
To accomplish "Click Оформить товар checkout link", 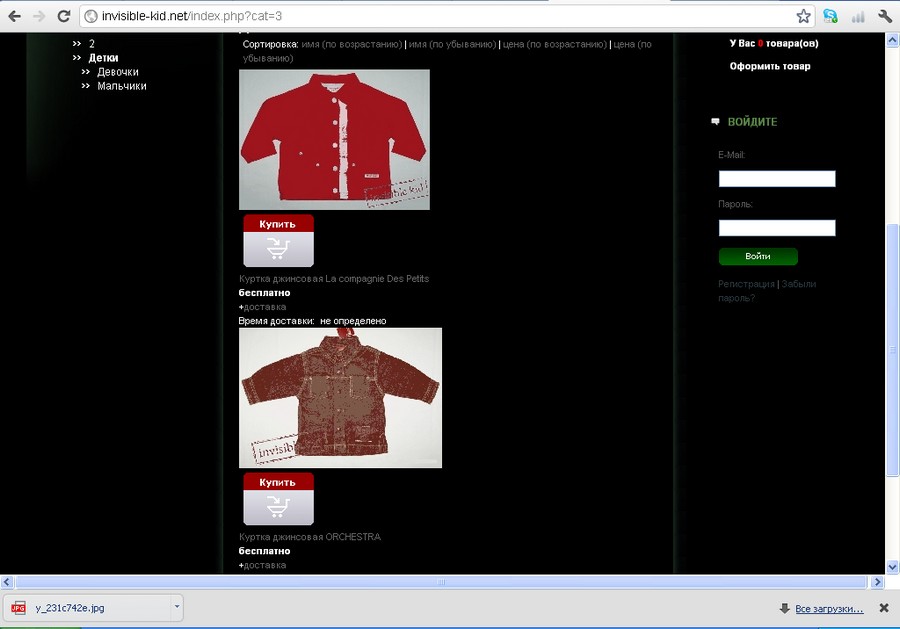I will click(770, 66).
